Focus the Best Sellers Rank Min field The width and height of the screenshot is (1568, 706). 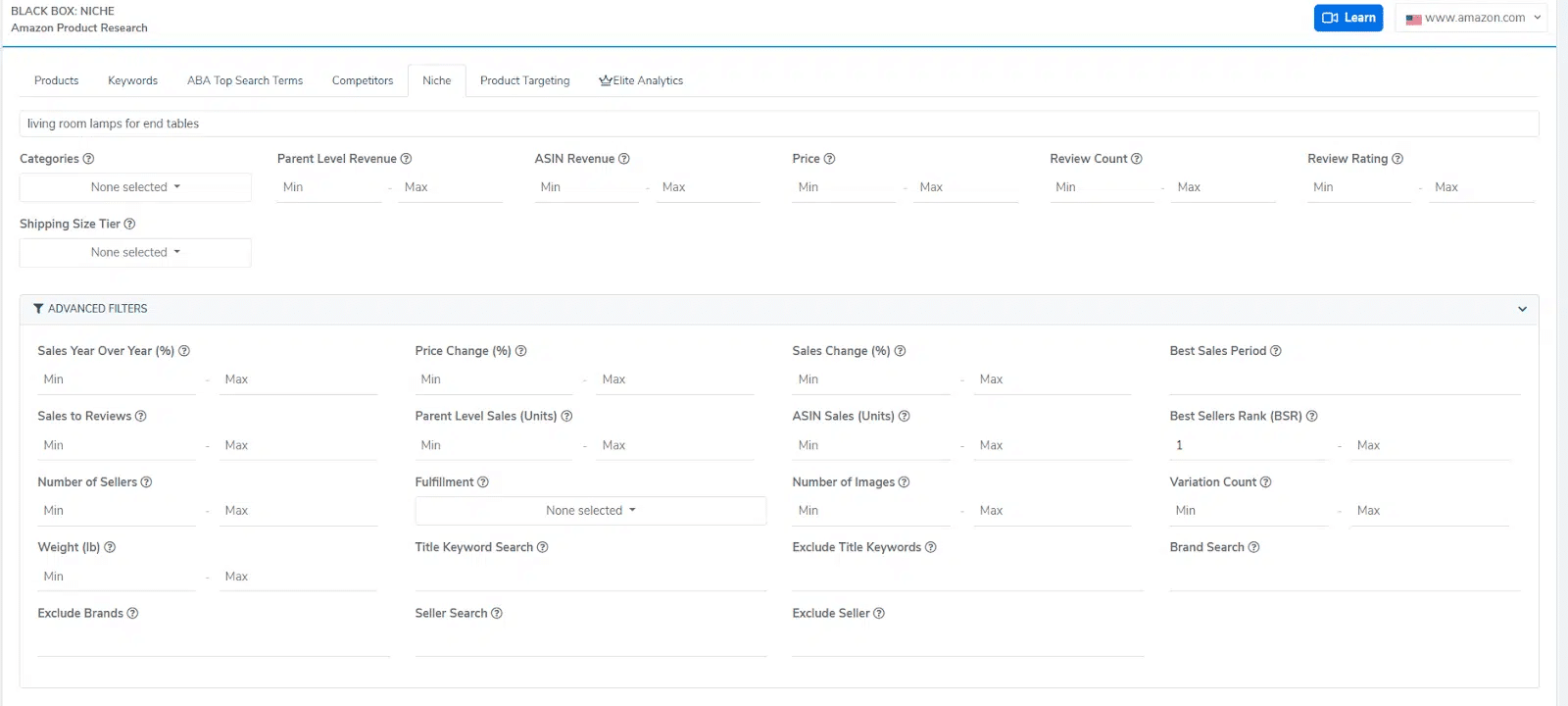1249,445
